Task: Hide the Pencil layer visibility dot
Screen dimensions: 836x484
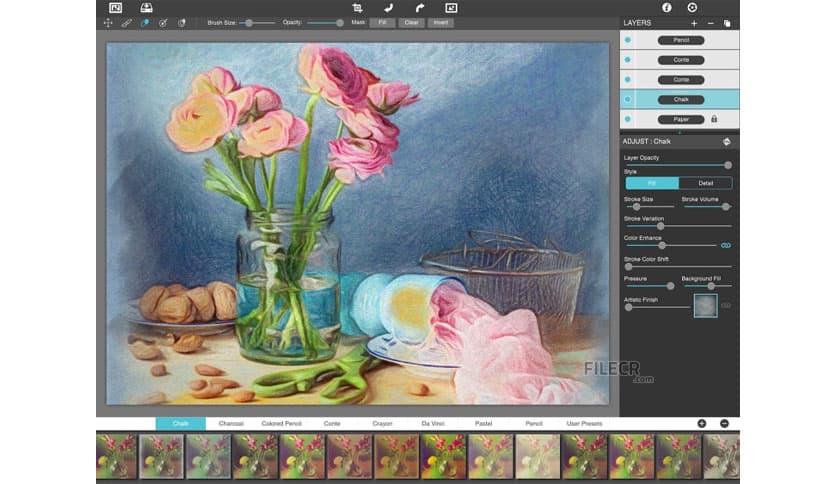Action: point(628,40)
